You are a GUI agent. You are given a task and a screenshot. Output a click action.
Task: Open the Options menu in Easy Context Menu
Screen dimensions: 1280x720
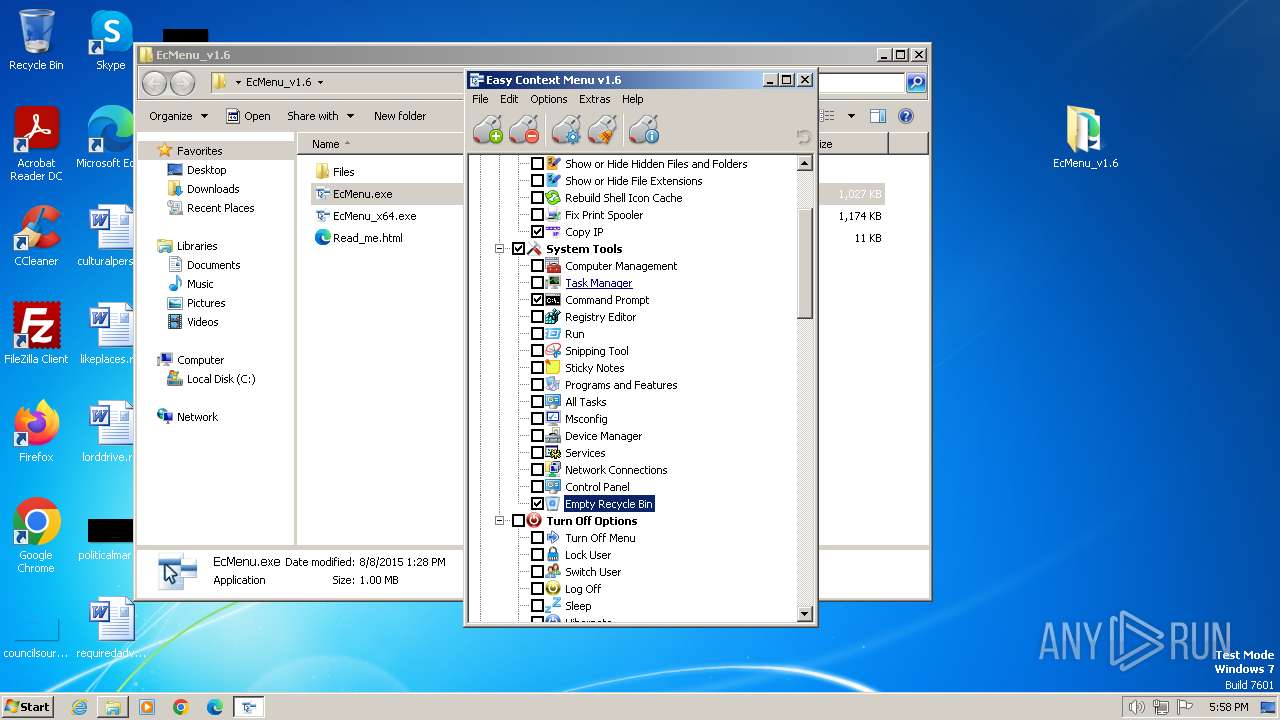click(549, 99)
